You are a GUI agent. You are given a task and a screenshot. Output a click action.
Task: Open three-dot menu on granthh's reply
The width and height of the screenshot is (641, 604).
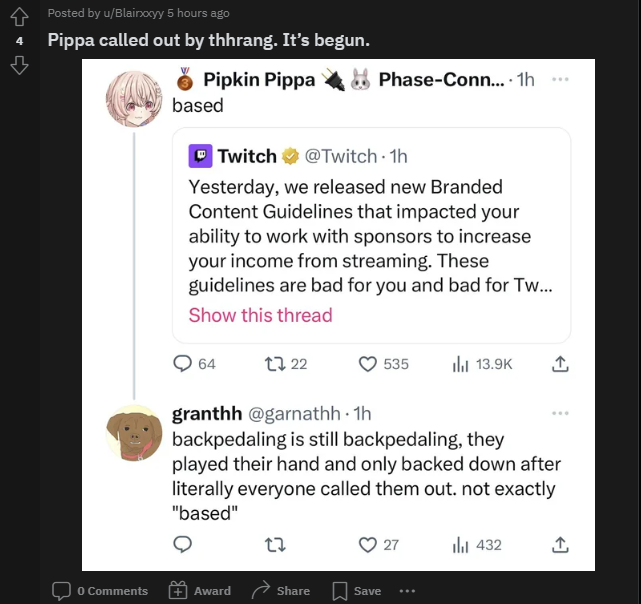tap(560, 413)
